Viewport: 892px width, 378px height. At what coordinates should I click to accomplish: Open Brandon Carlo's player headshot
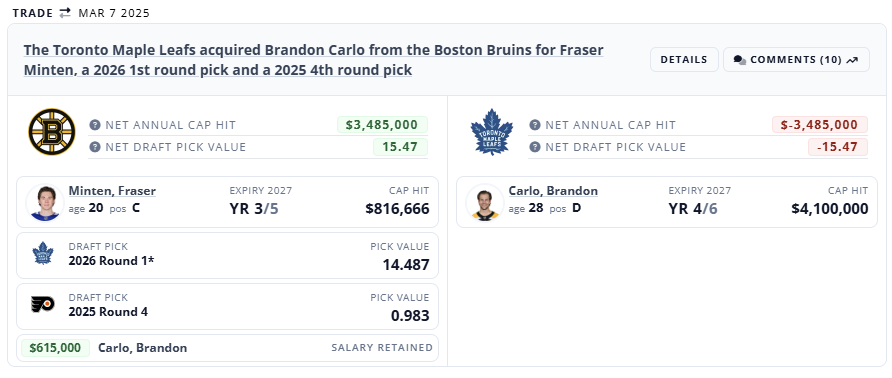[485, 202]
